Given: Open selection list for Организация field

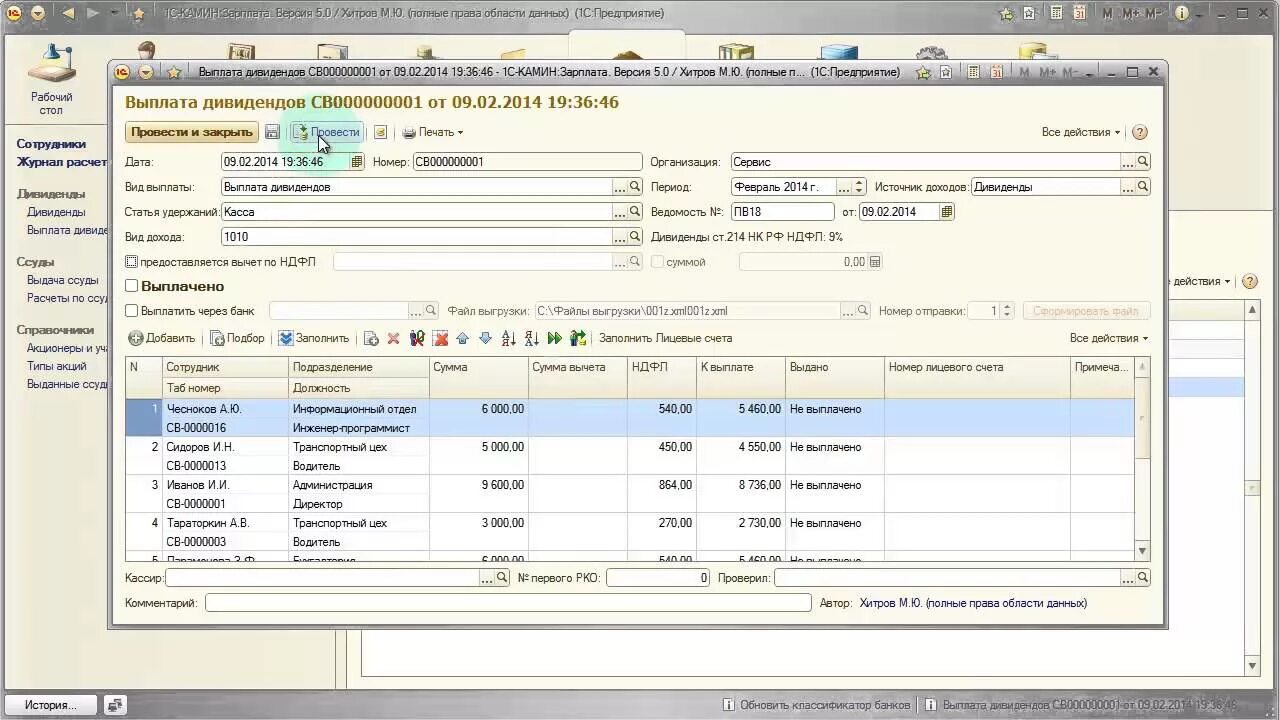Looking at the screenshot, I should [x=1128, y=162].
